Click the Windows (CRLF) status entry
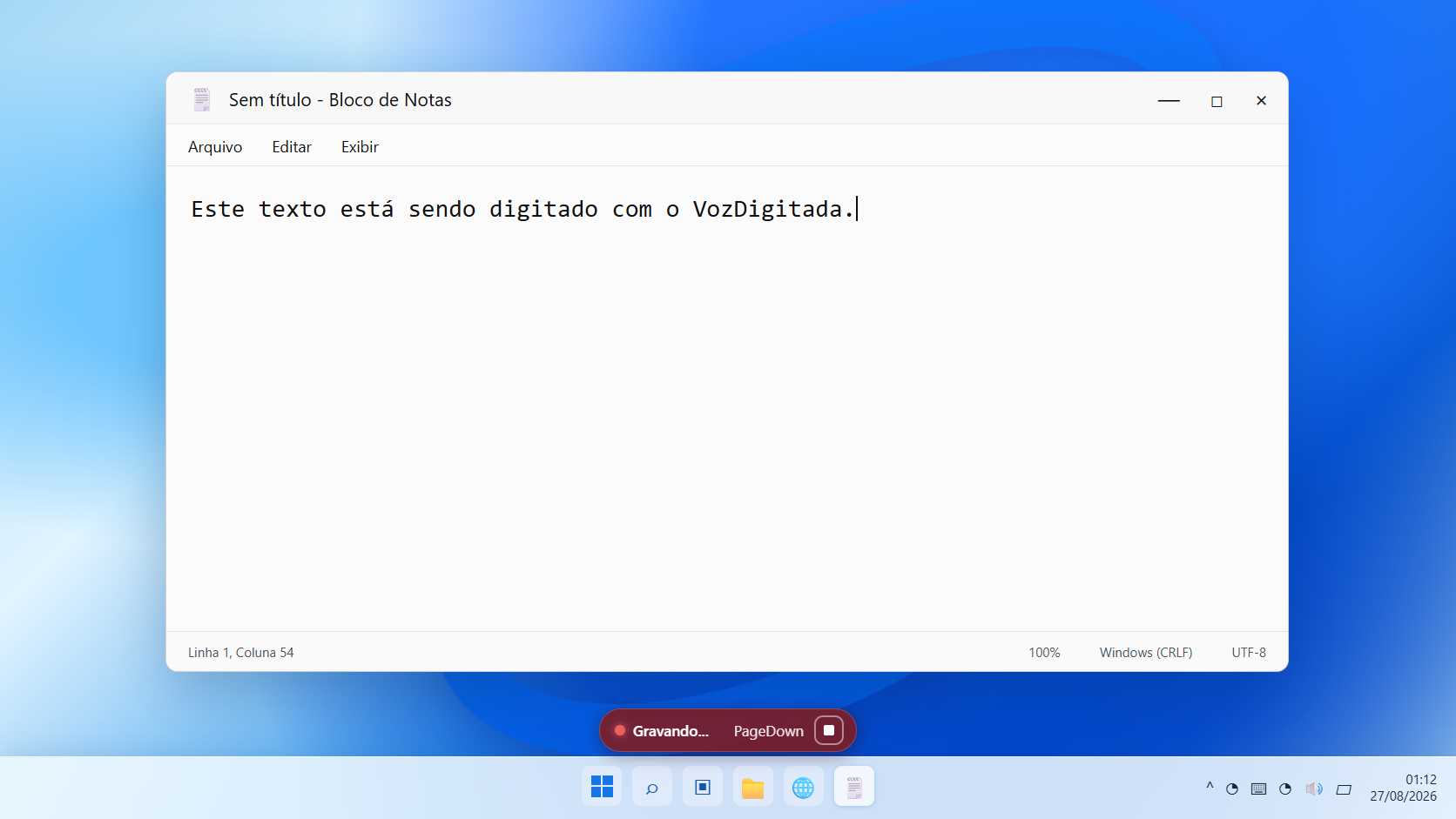 pos(1146,653)
